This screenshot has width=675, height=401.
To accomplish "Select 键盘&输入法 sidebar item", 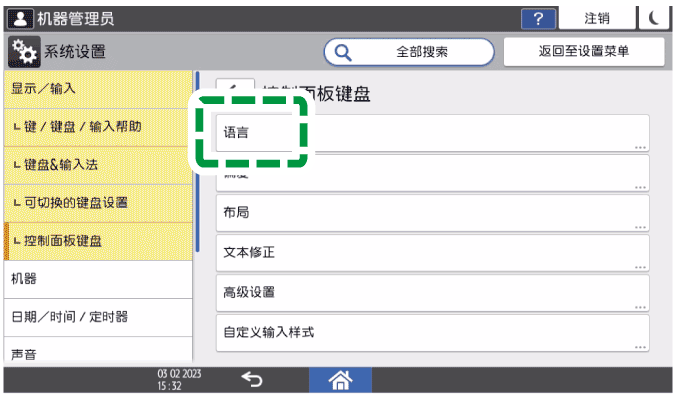I will pos(98,165).
